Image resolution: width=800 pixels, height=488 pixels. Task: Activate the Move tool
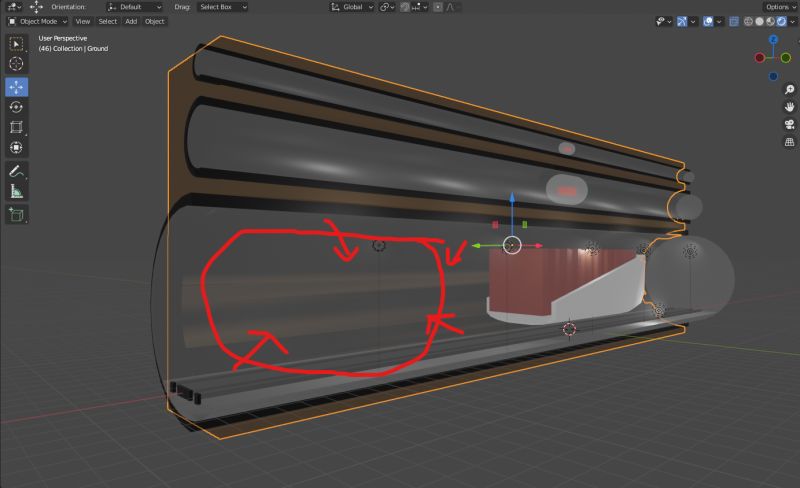pos(16,87)
